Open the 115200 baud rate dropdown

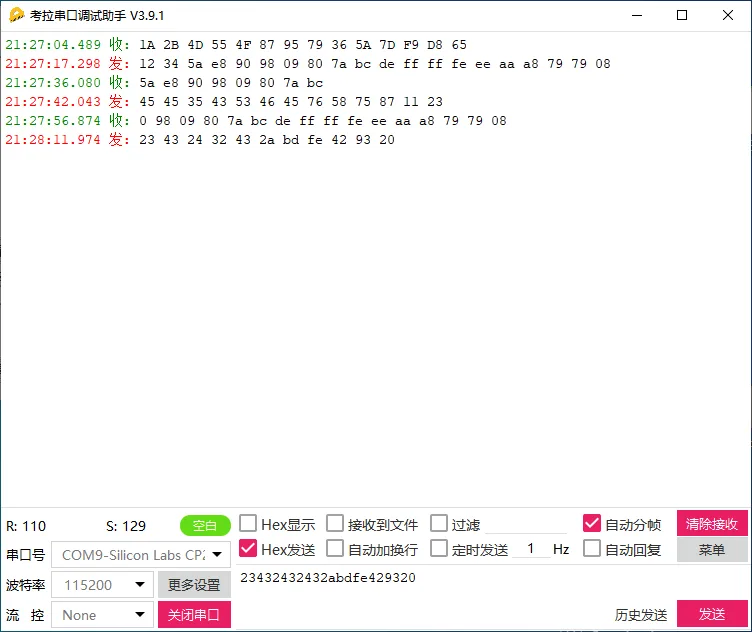click(102, 585)
